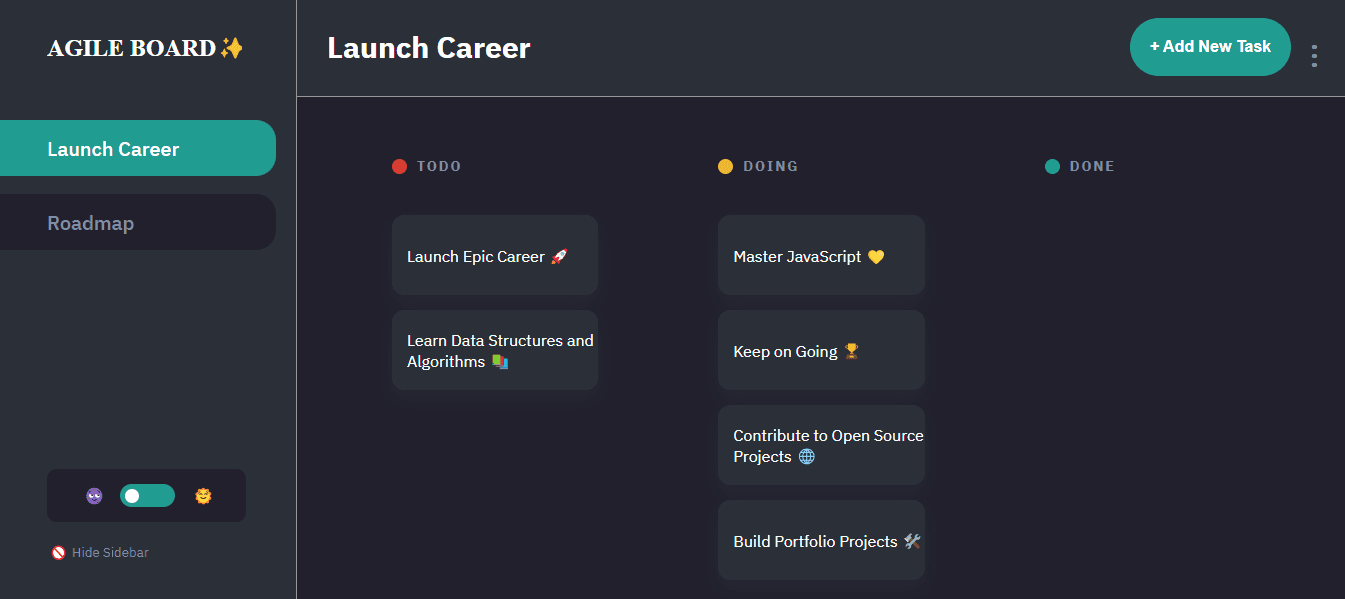Click the moon emoji beside the theme switch

[94, 495]
